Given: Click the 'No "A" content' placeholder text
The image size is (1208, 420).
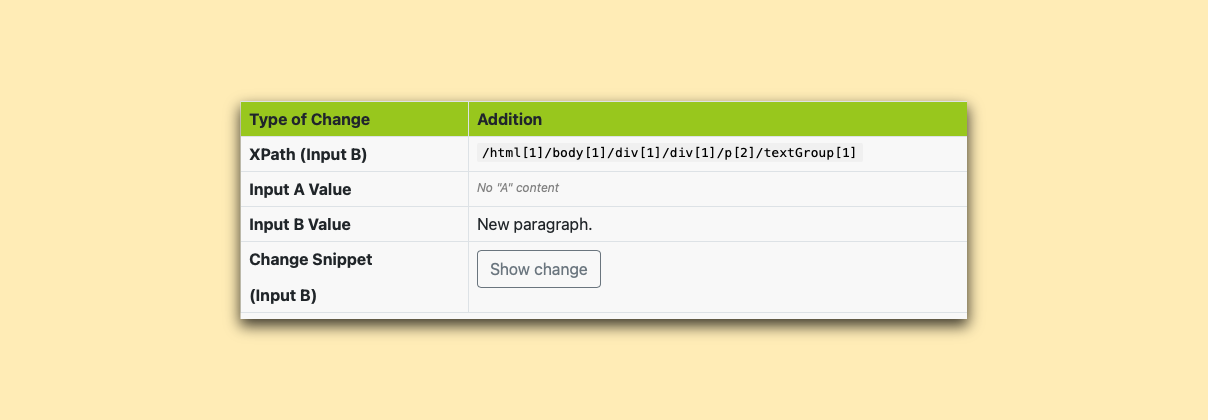Looking at the screenshot, I should tap(518, 188).
